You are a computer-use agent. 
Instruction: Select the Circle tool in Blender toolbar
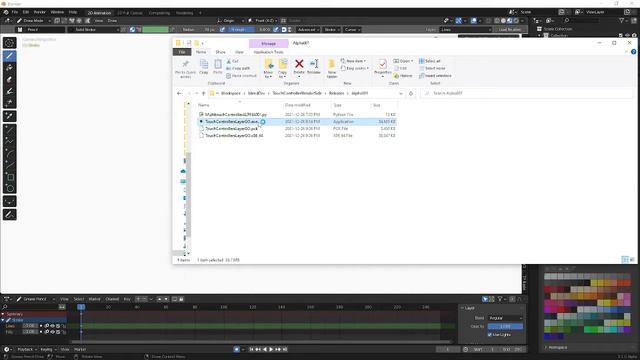tap(9, 189)
